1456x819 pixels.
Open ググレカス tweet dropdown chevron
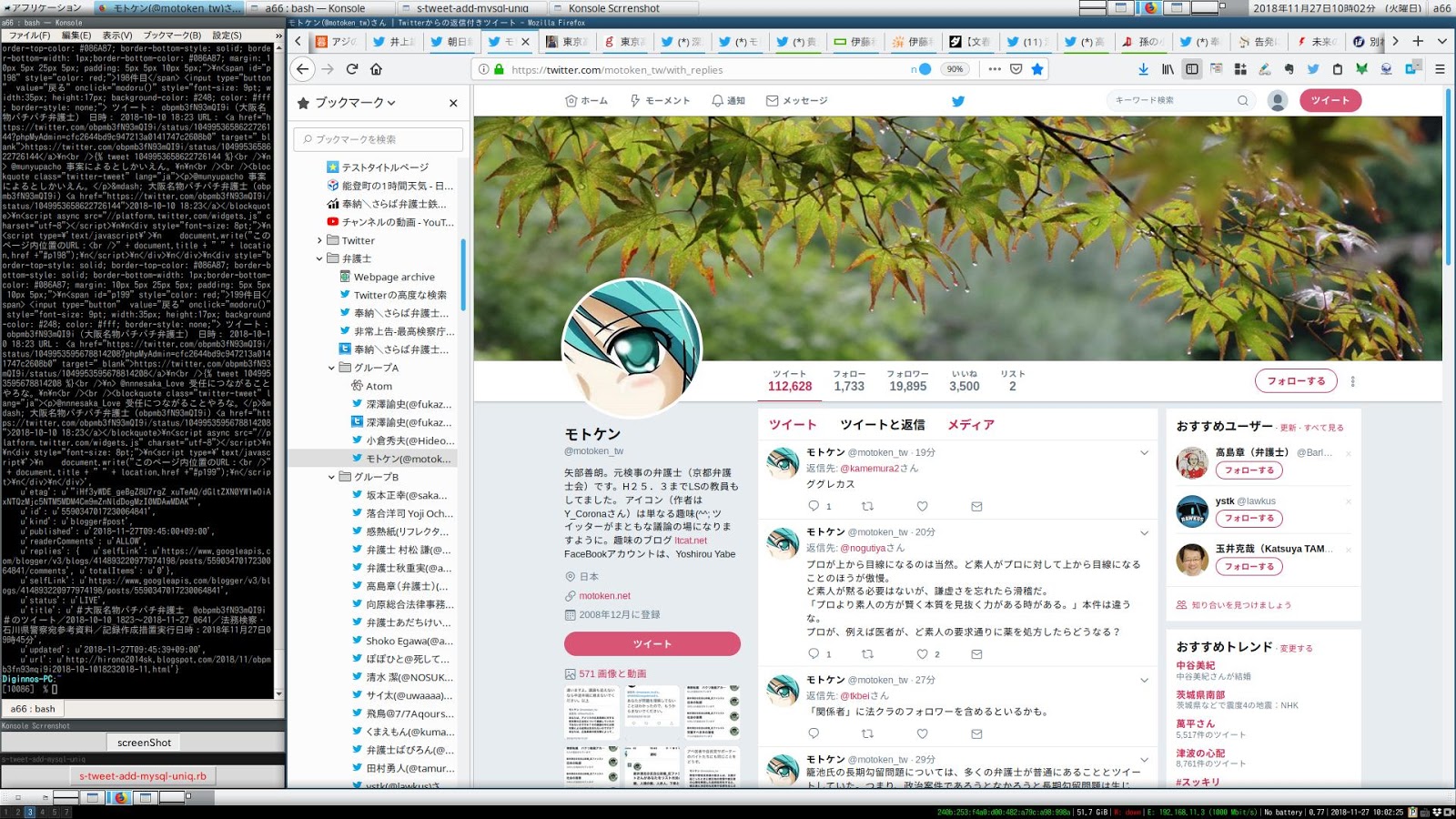pyautogui.click(x=1144, y=452)
